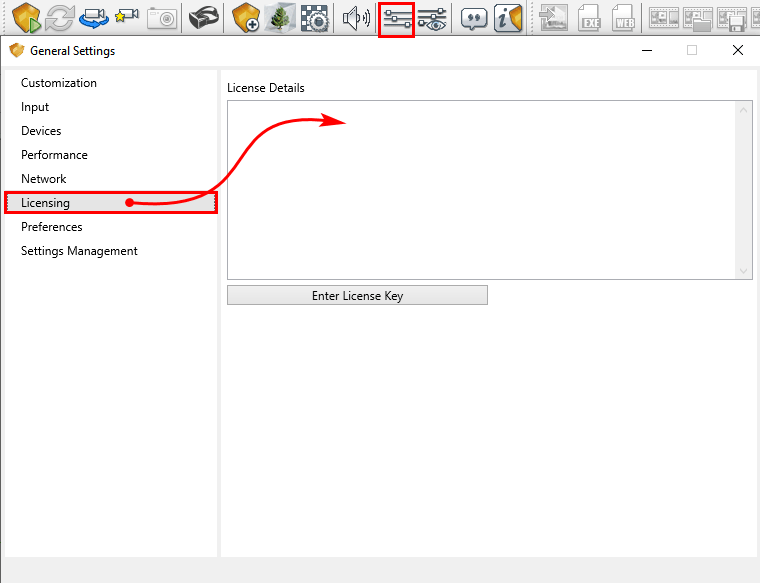This screenshot has width=760, height=583.
Task: Click the camera with blue arrows icon
Action: tap(94, 18)
